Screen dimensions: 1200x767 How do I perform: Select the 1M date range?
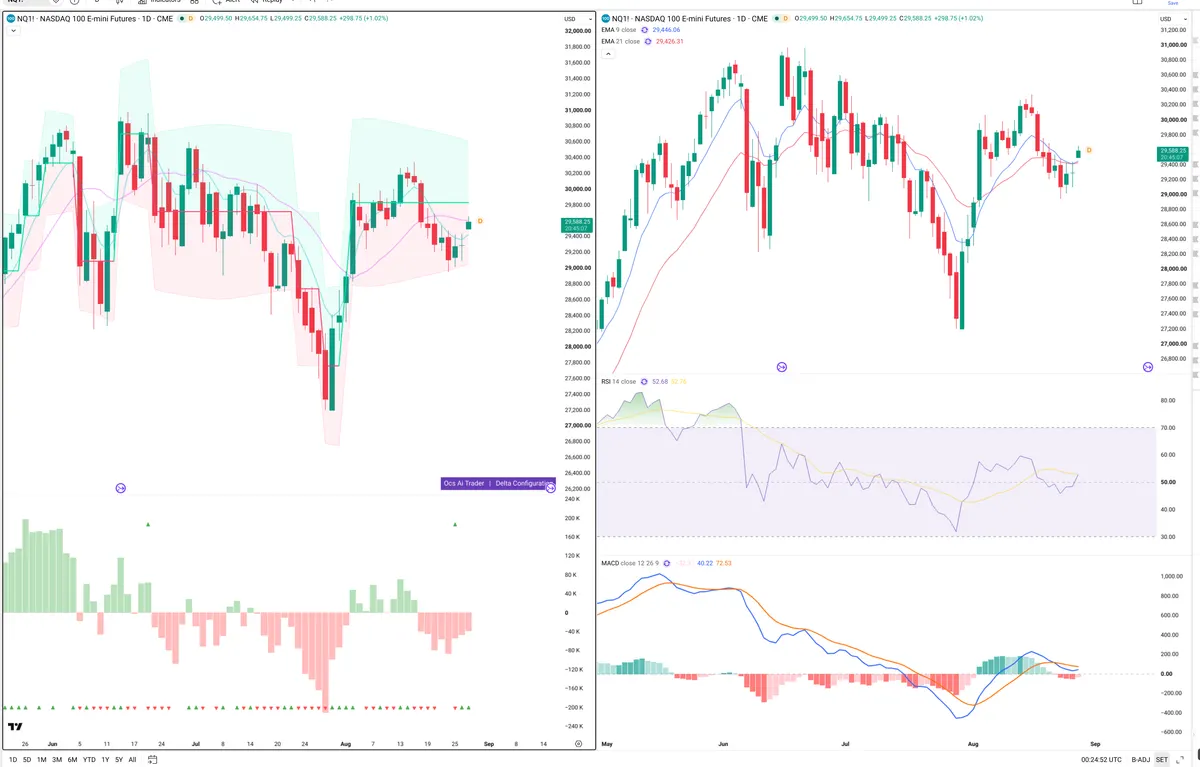[x=42, y=760]
